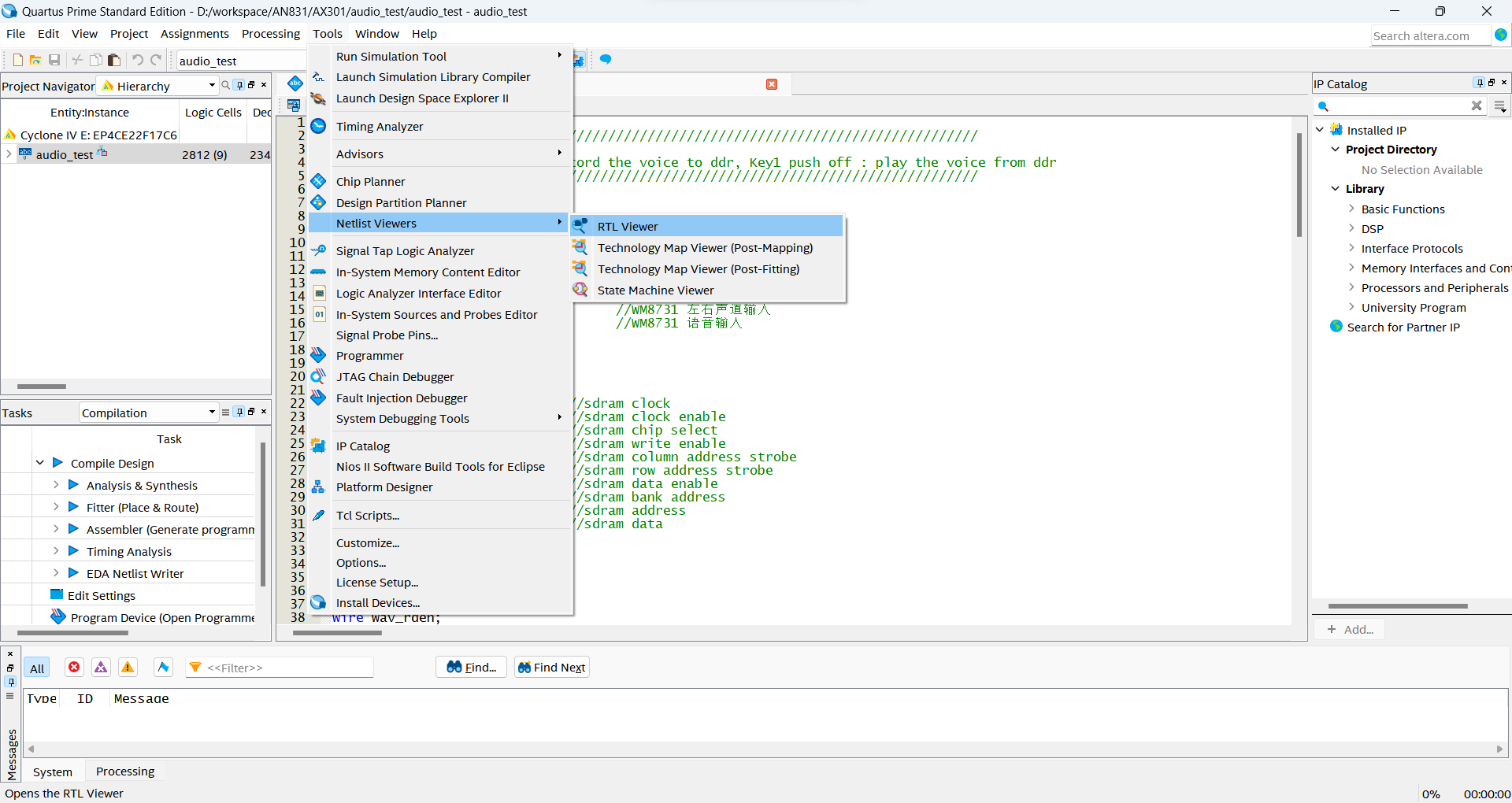Click the Install Devices icon
Viewport: 1512px width, 803px height.
pos(318,602)
